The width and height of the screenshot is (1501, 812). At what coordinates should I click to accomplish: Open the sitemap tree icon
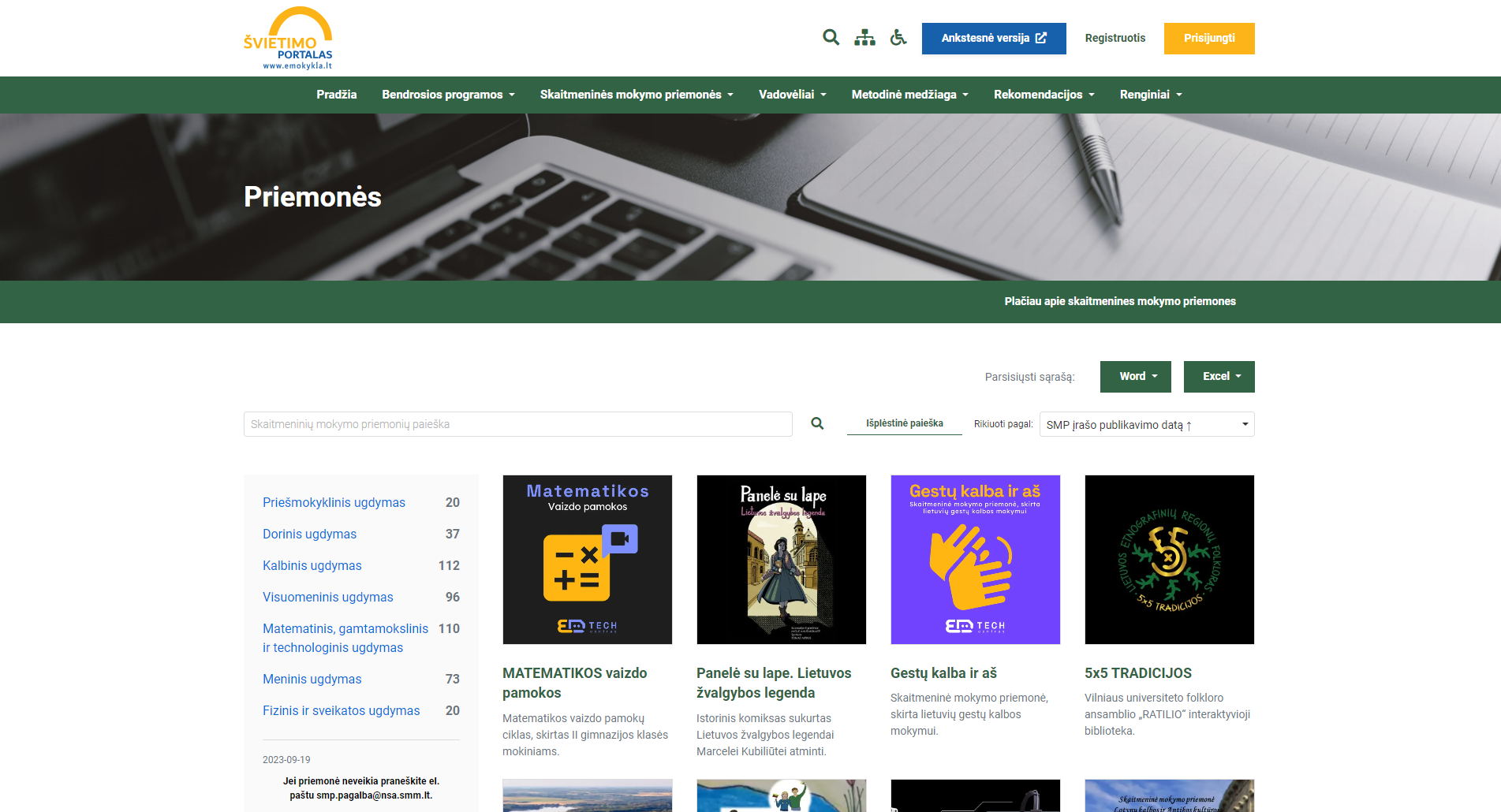(864, 38)
